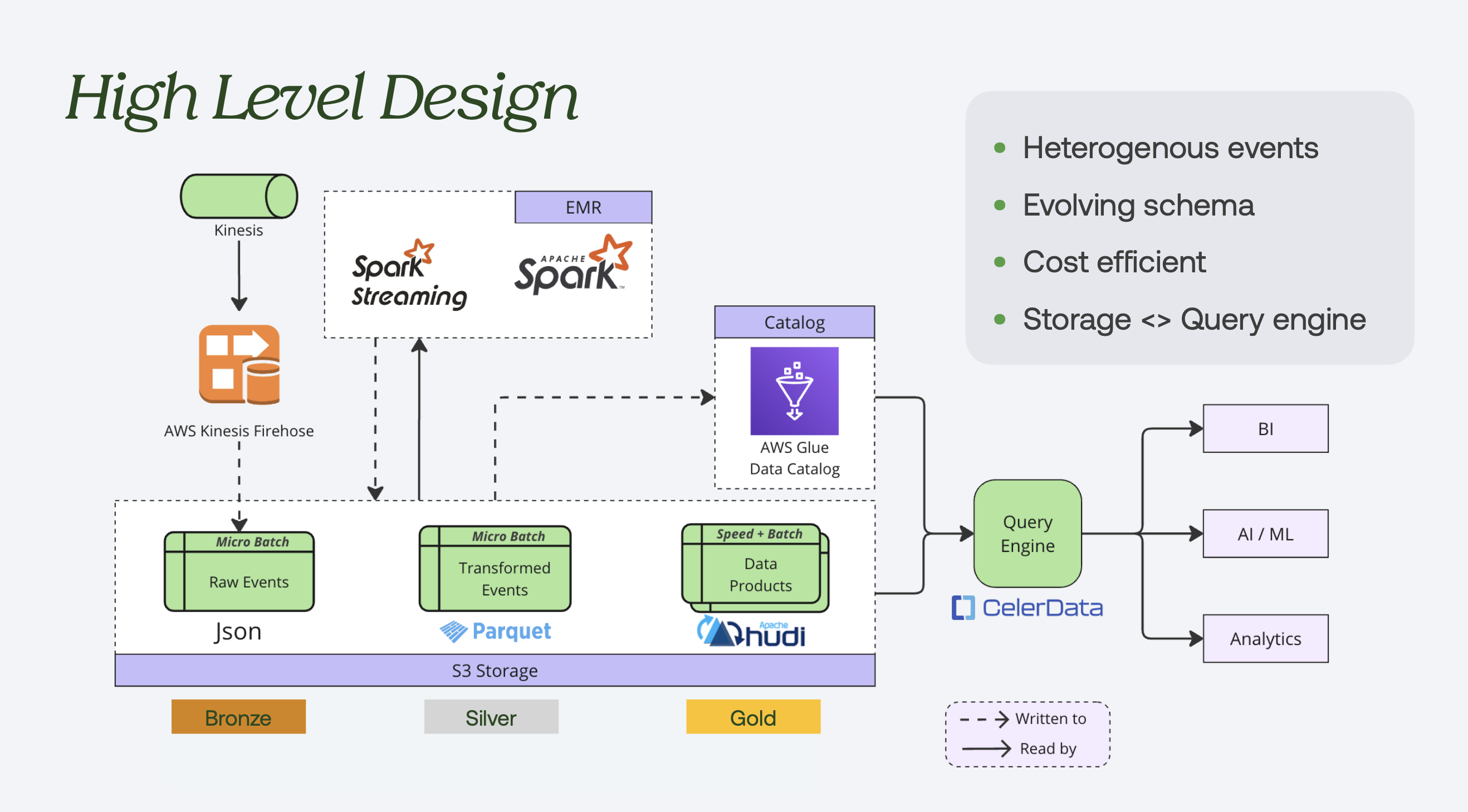Select the EMR label header
The height and width of the screenshot is (812, 1468).
click(584, 207)
